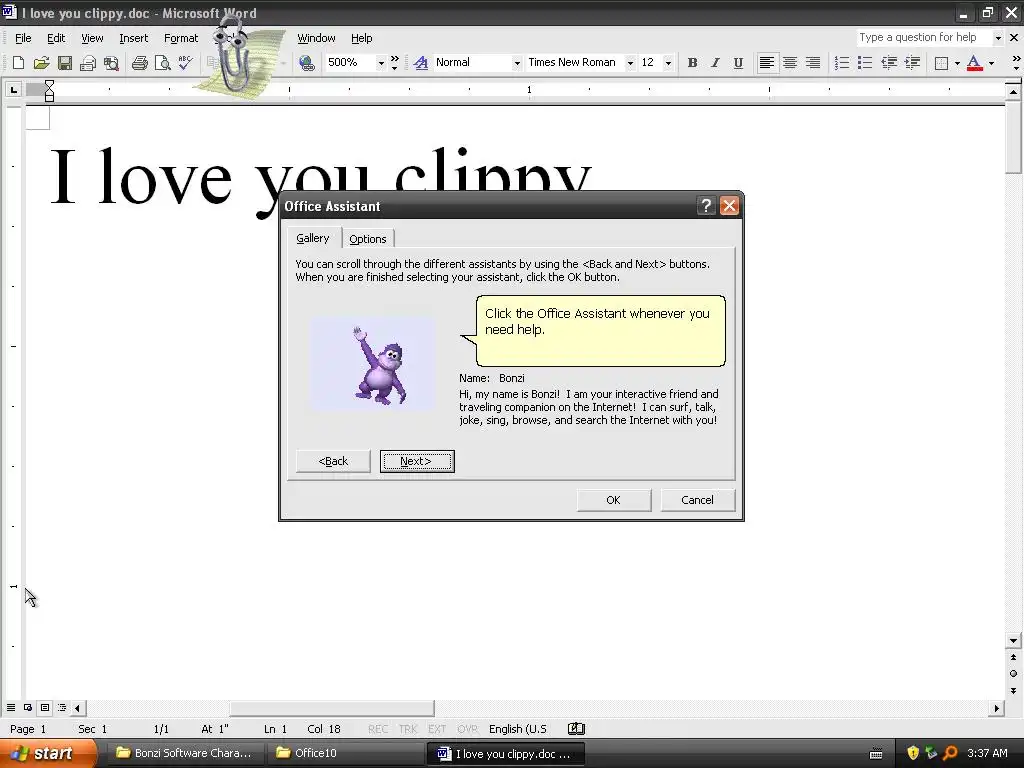Click the Search toolbar icon
1024x768 pixels.
(x=112, y=63)
